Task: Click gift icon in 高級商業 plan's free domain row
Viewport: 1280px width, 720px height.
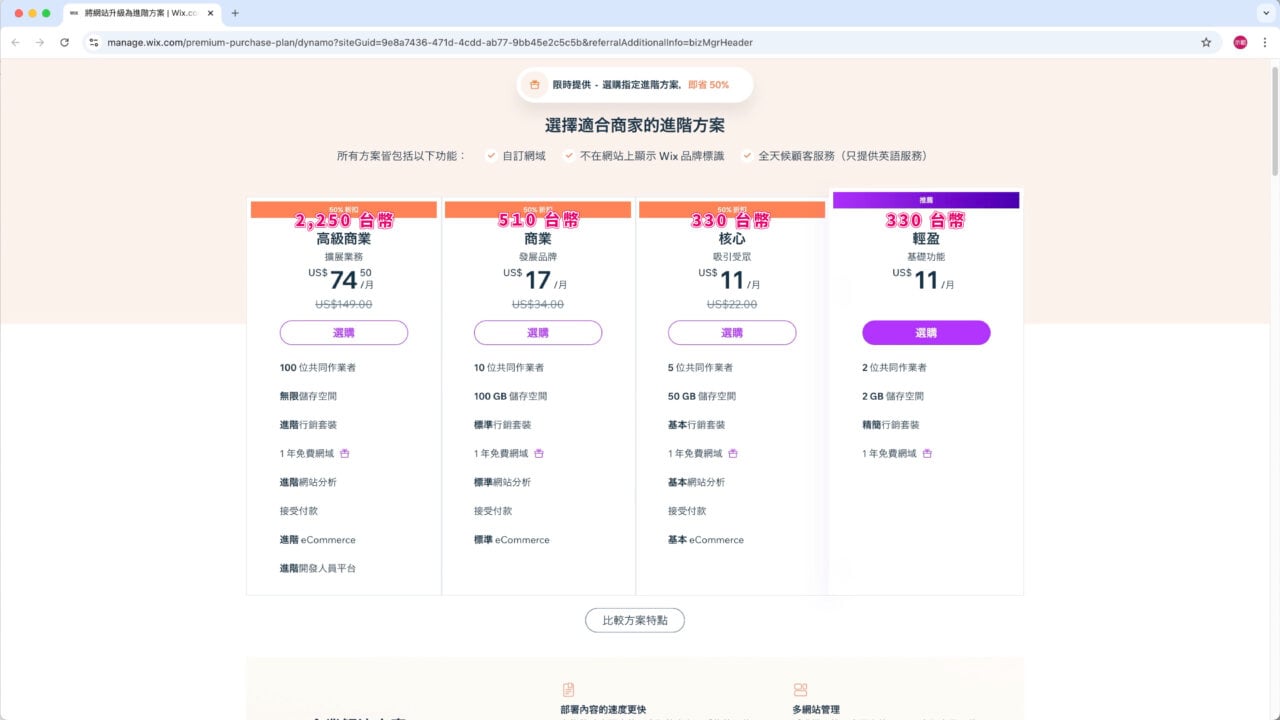Action: (x=345, y=453)
